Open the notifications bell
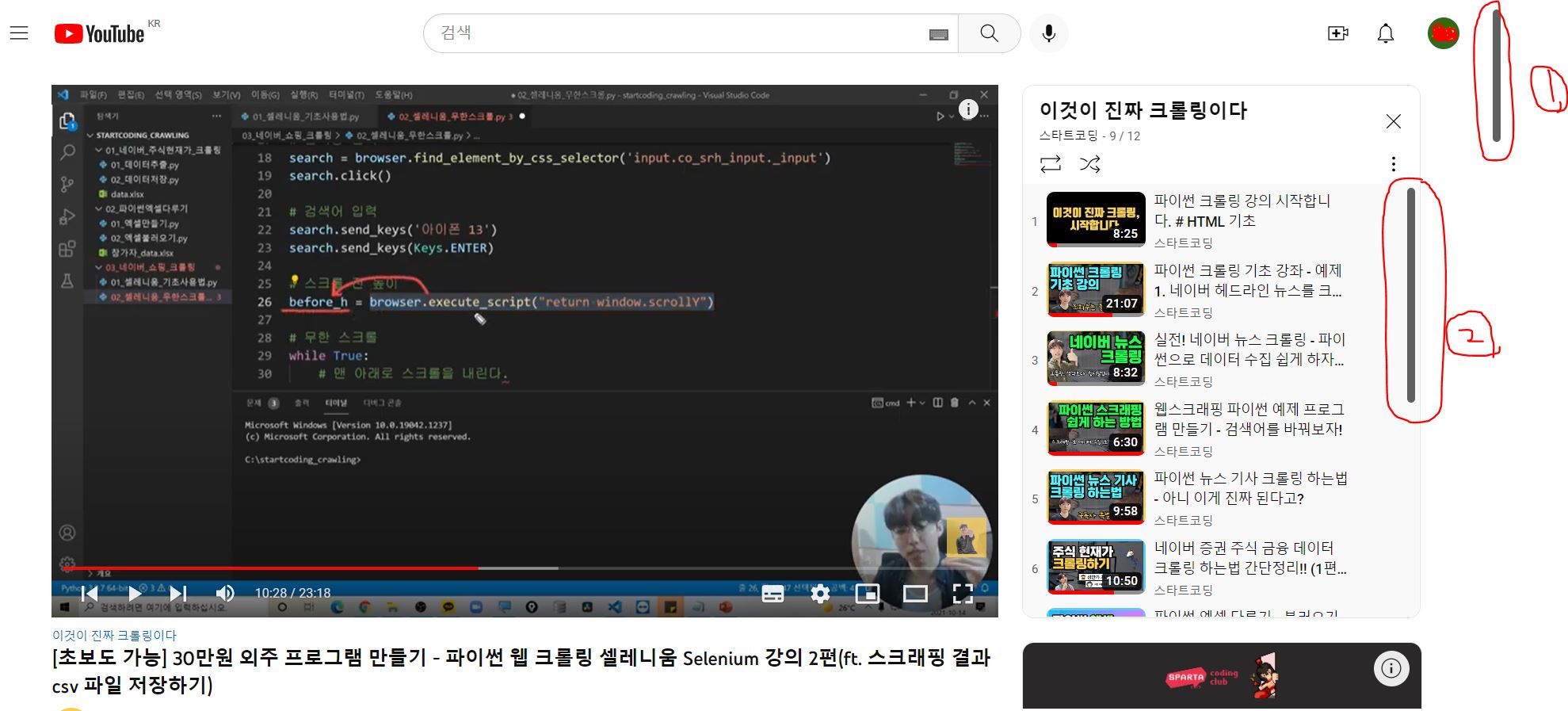 click(1386, 33)
